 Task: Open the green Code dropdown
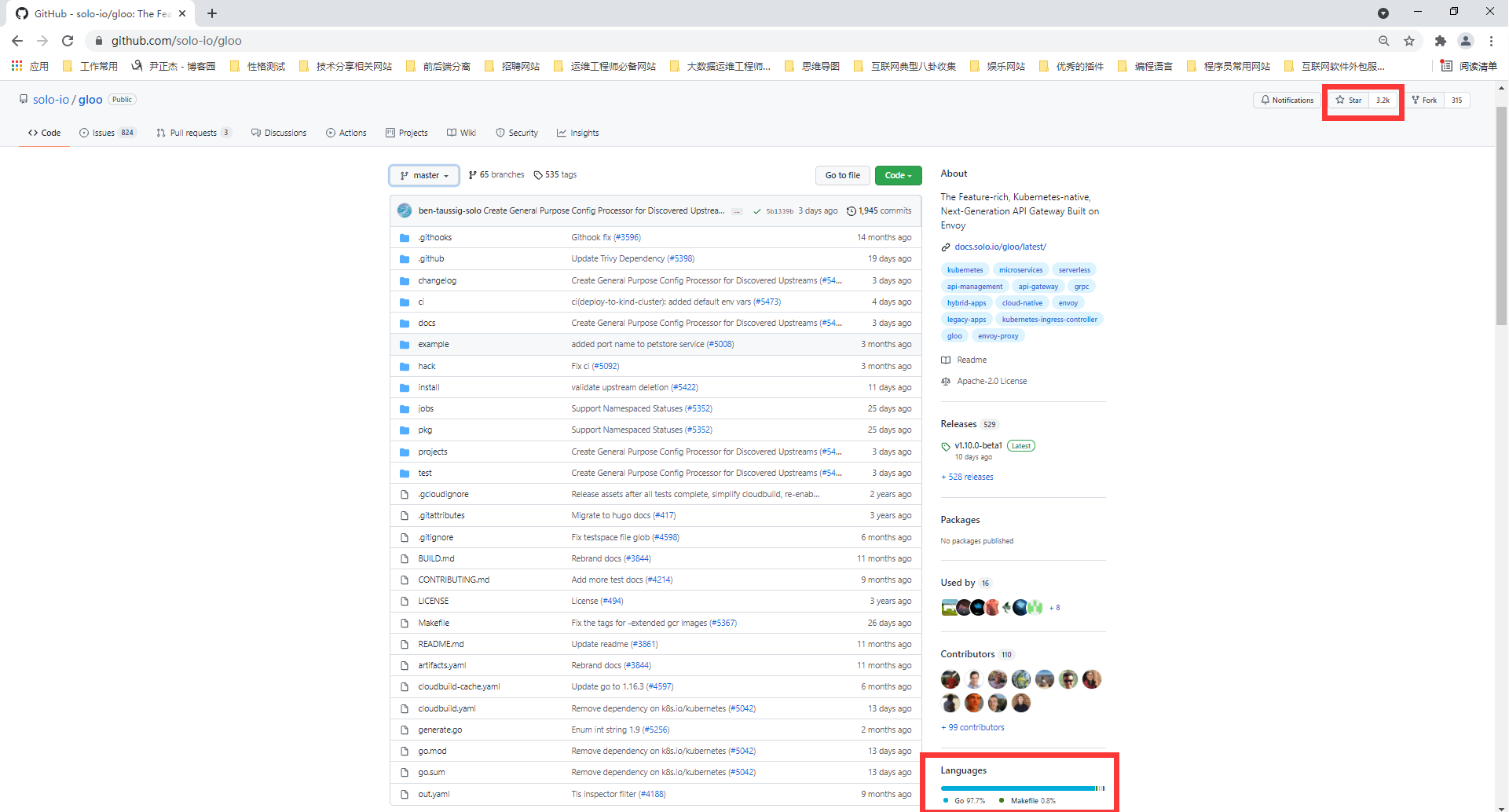[898, 176]
